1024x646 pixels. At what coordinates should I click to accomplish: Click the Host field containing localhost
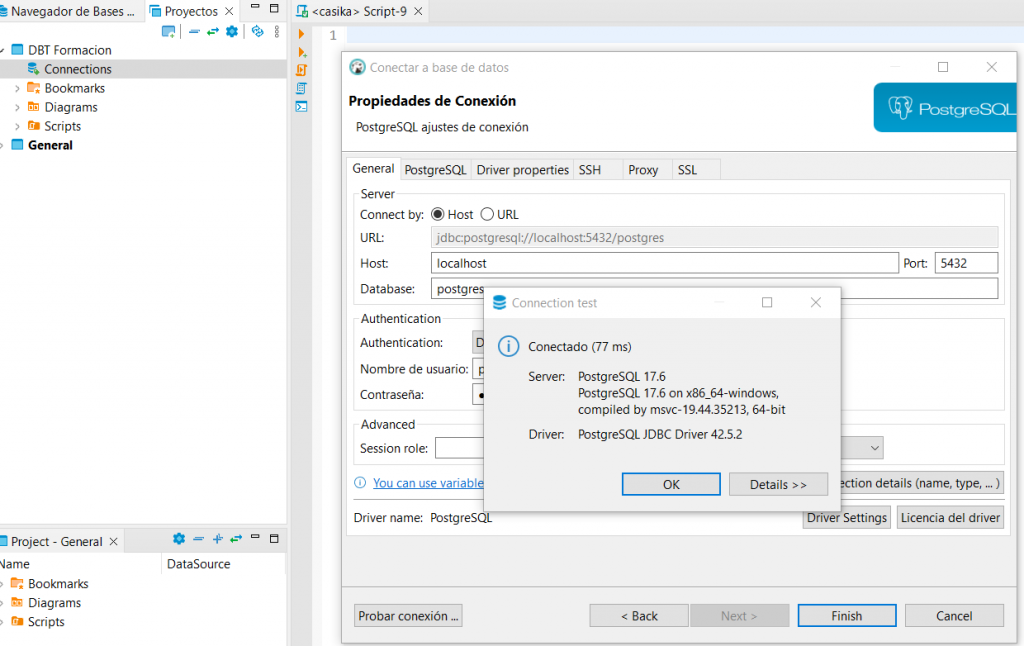coord(664,263)
